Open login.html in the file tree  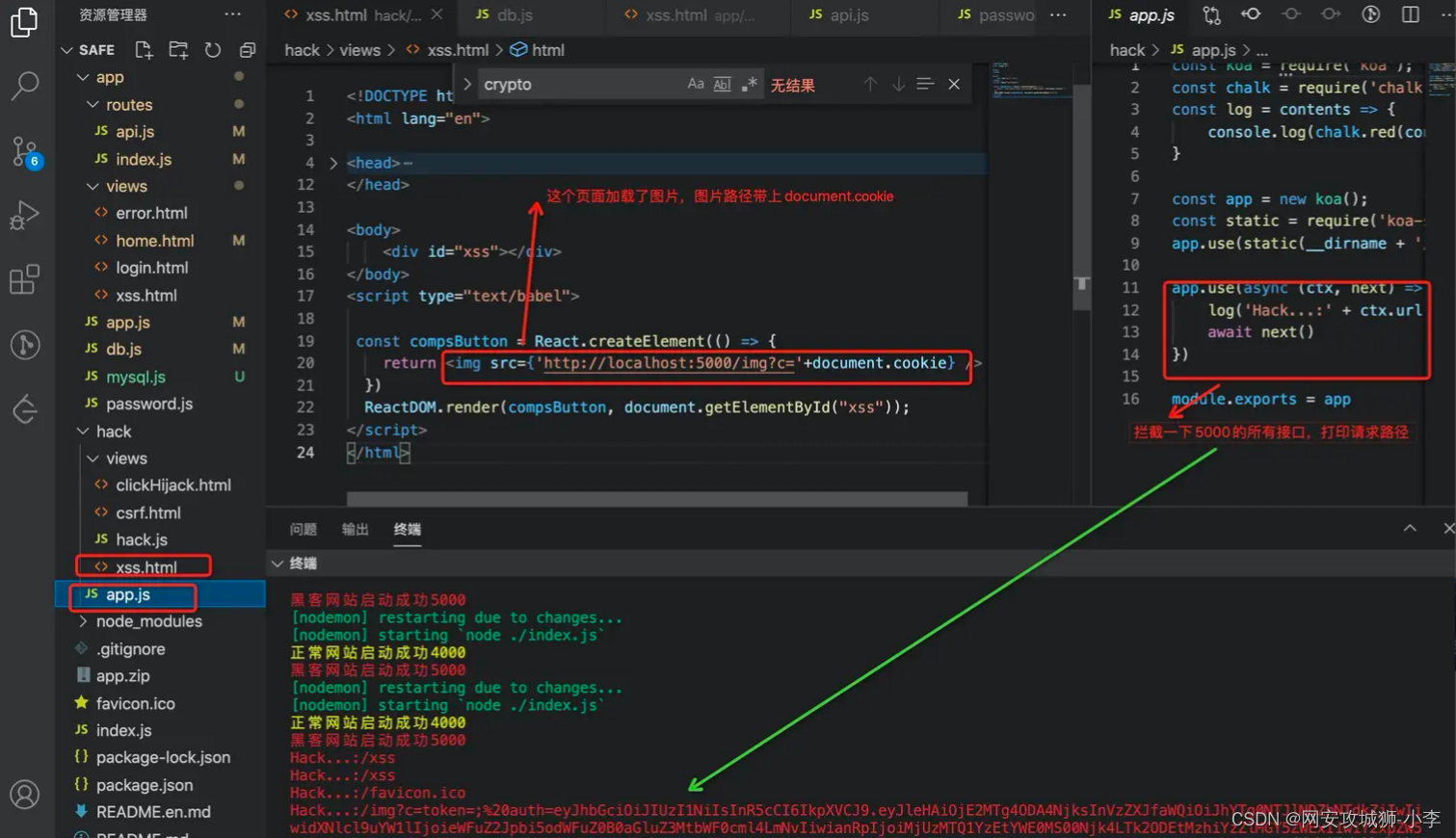click(x=151, y=268)
